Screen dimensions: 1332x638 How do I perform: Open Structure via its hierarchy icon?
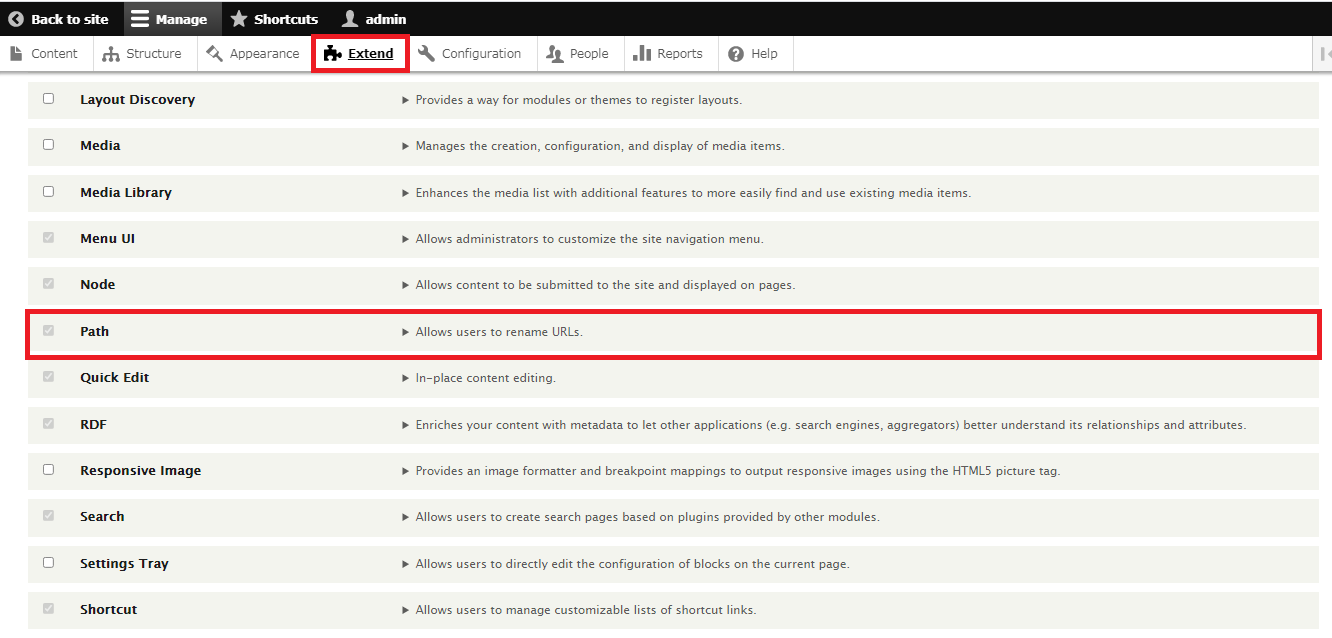(111, 54)
